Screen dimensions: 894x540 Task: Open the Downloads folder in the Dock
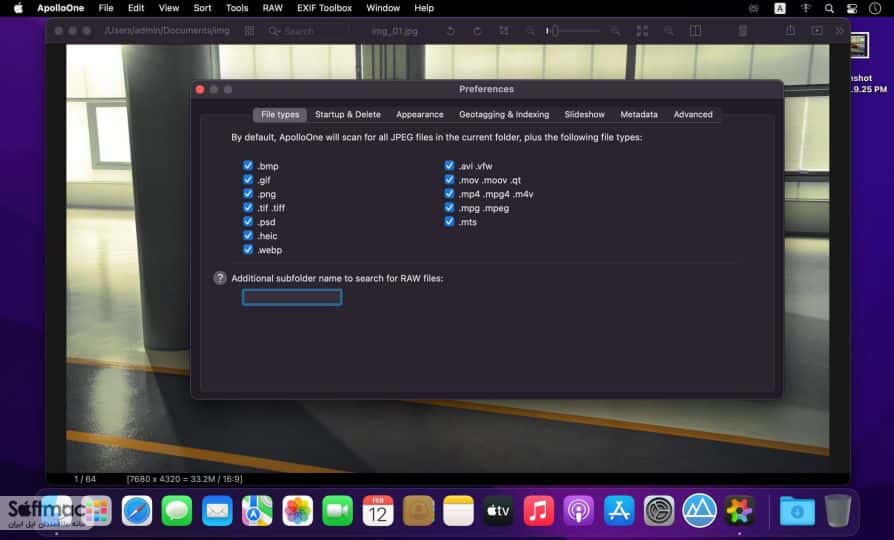click(797, 511)
